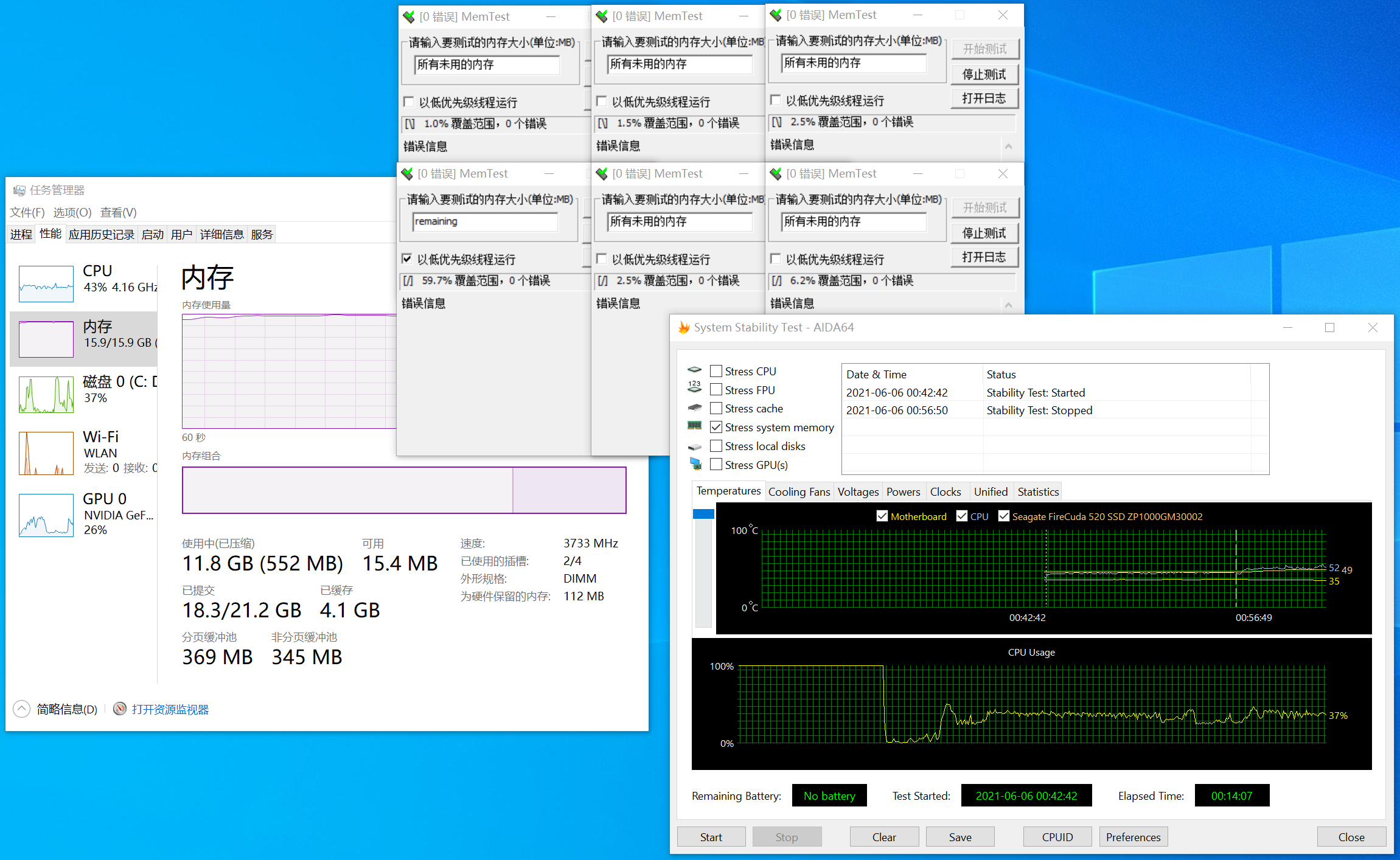Click the AIDA64 flame icon in title bar
The image size is (1400, 860).
(x=684, y=328)
